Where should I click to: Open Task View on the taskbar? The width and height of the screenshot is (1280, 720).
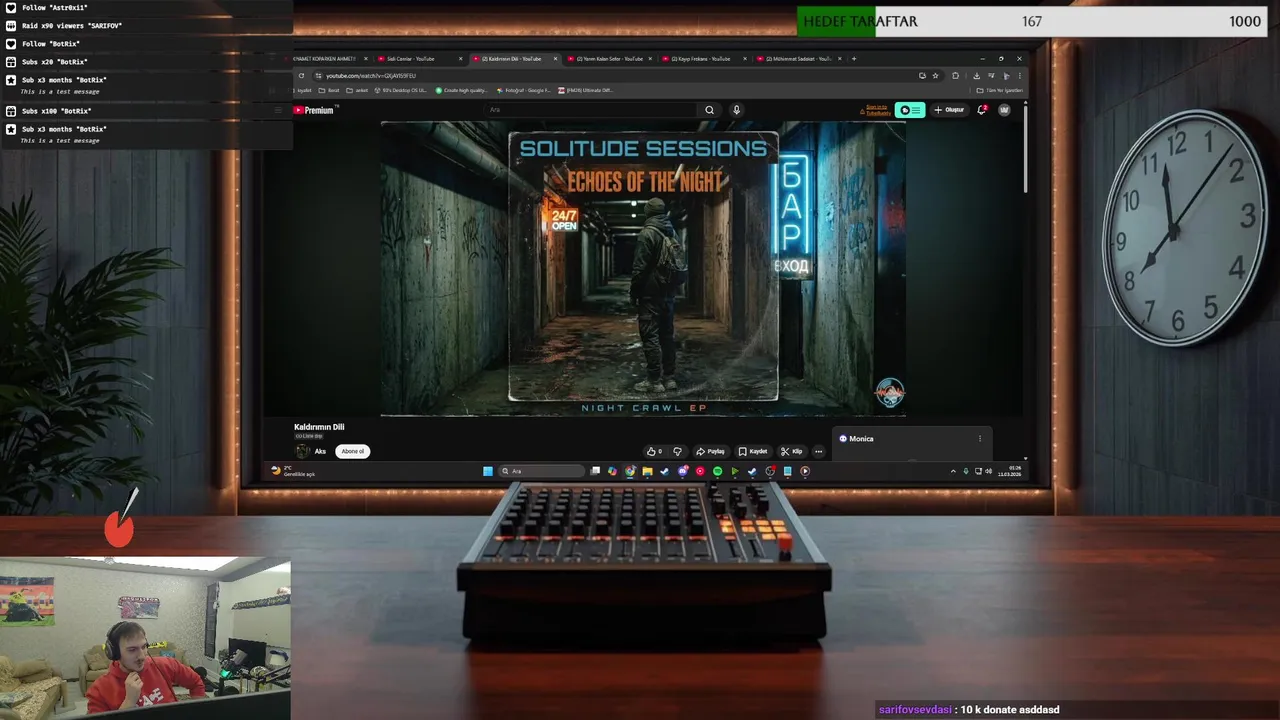pos(595,471)
